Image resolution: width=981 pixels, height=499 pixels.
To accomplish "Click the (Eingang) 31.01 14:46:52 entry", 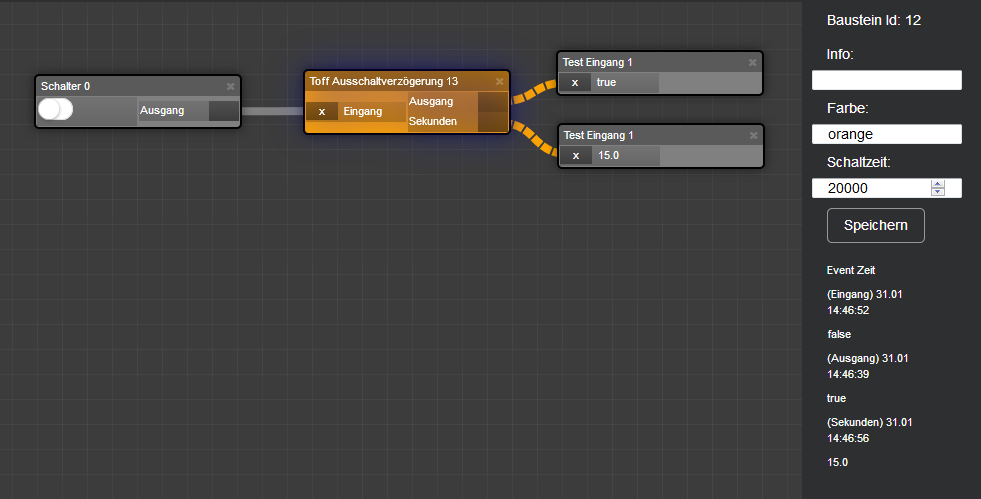I will coord(865,302).
